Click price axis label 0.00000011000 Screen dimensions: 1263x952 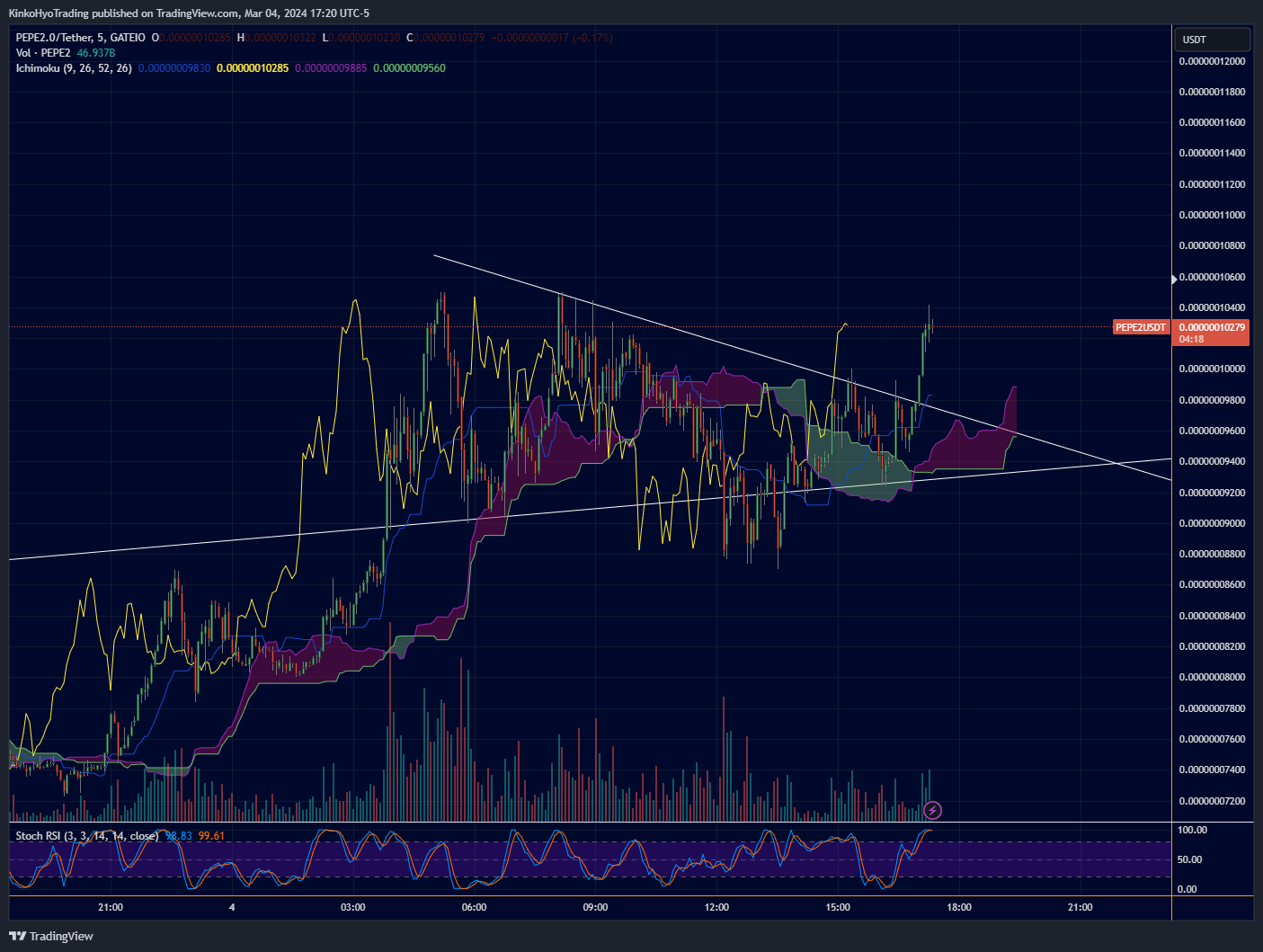click(1212, 215)
